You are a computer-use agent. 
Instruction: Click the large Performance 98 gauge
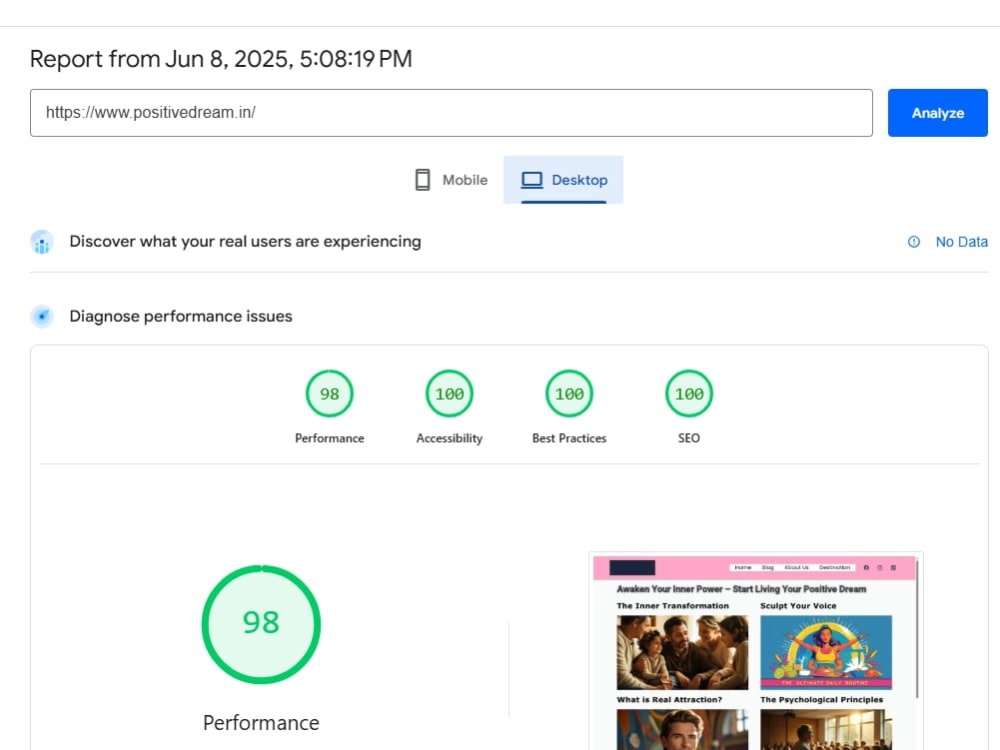coord(261,624)
